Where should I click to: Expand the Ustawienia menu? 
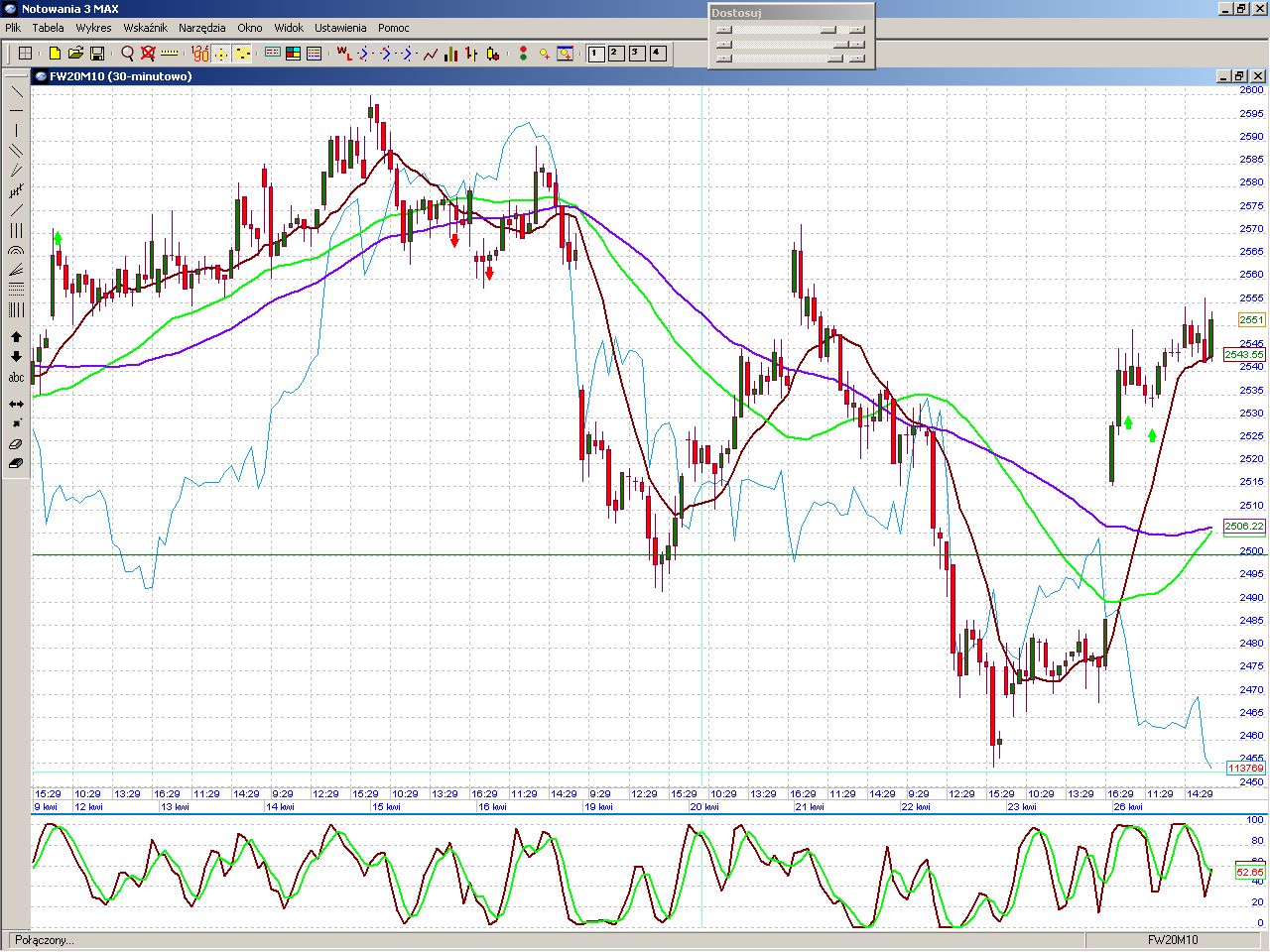click(340, 28)
